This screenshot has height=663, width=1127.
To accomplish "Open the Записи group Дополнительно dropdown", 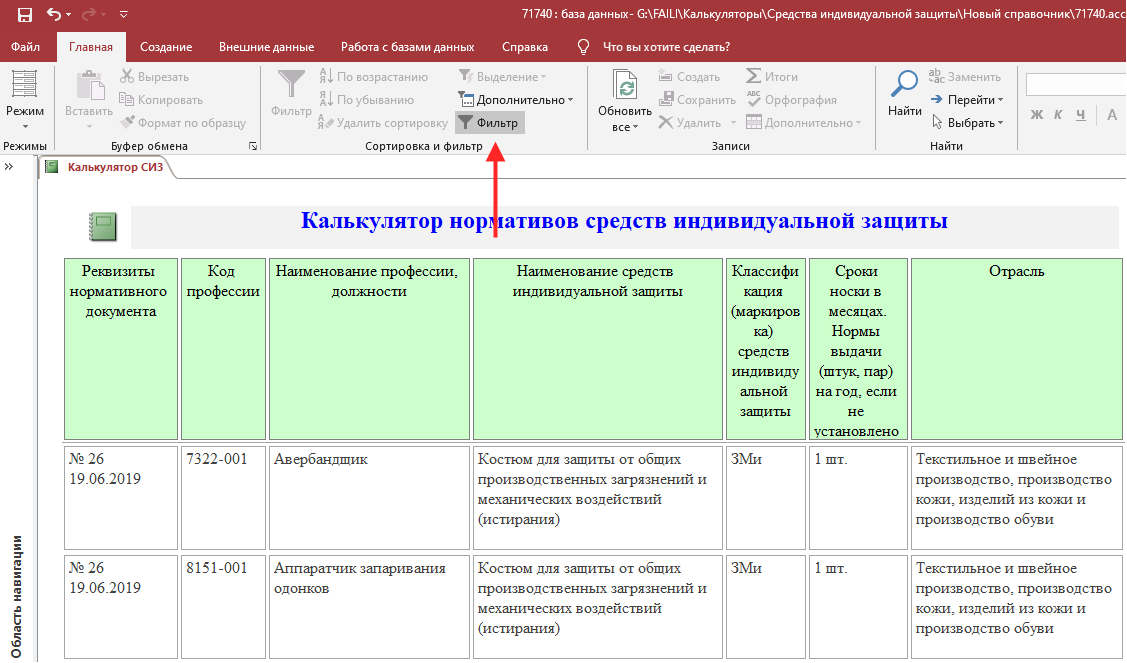I will pos(804,122).
